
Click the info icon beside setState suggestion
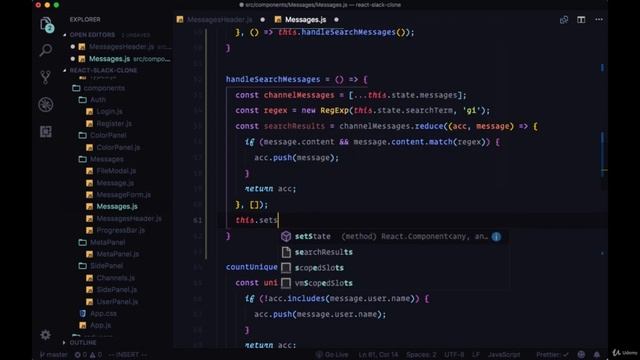coord(496,237)
